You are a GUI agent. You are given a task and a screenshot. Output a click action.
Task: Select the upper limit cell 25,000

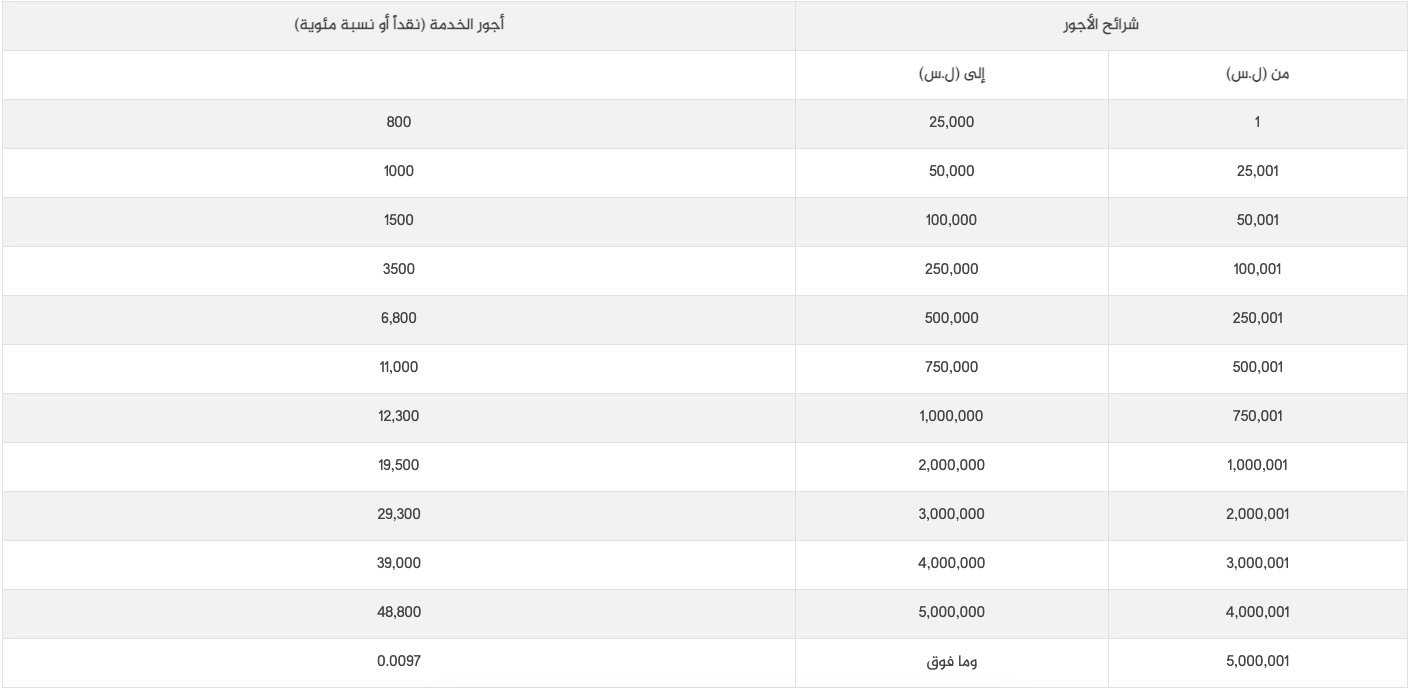pos(951,122)
